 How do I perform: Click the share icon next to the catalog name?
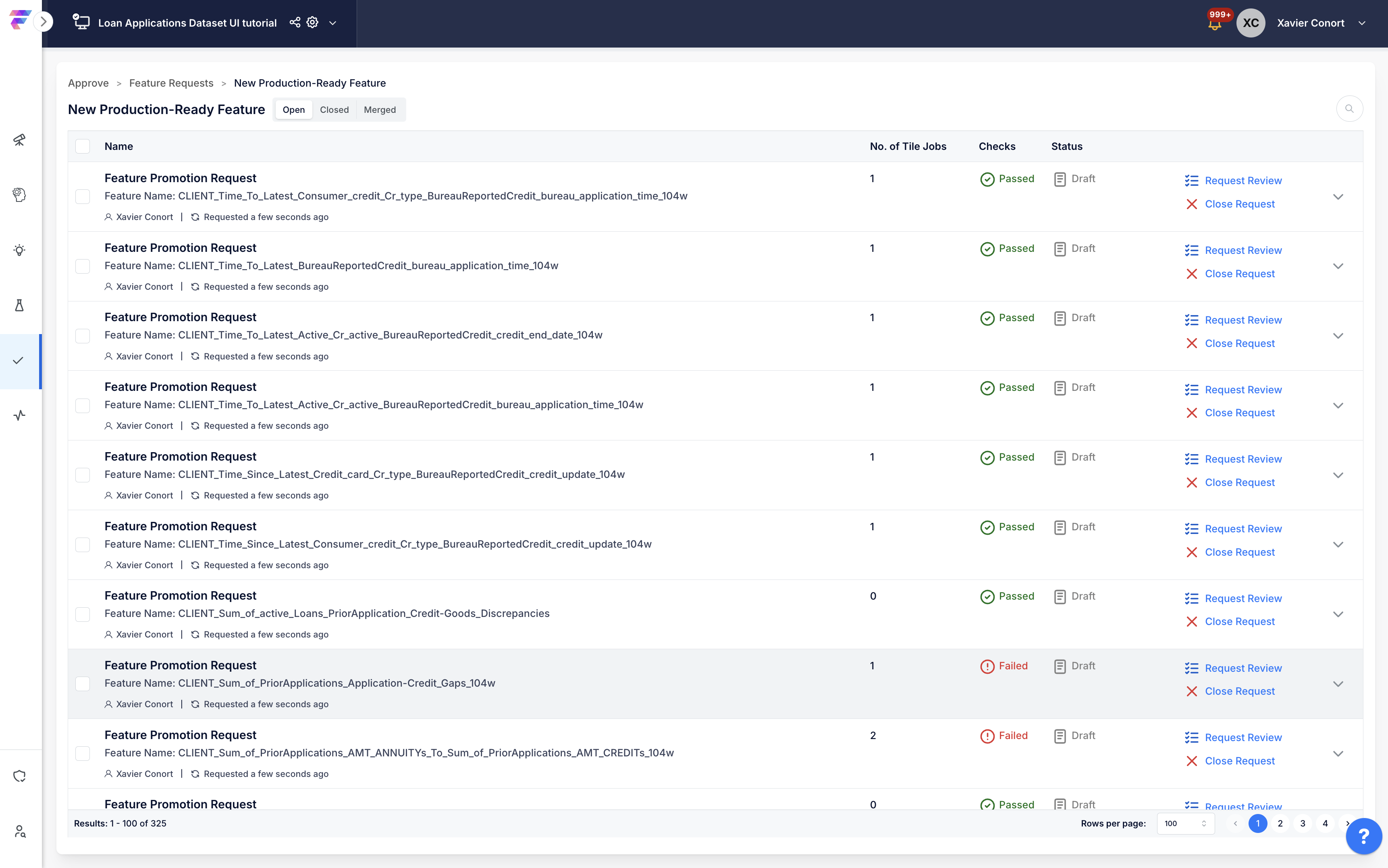click(x=295, y=23)
